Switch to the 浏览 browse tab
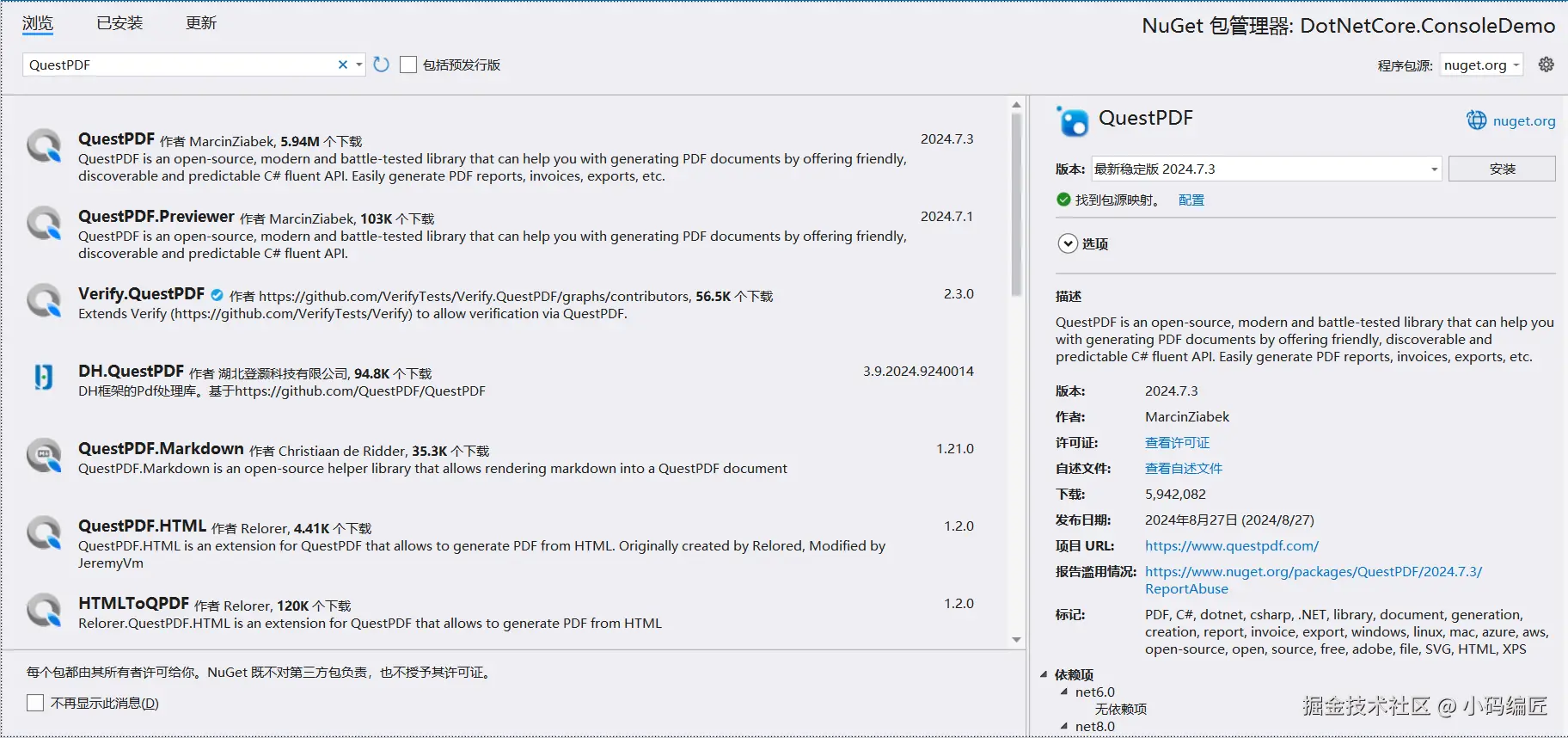The height and width of the screenshot is (738, 1568). [x=38, y=23]
